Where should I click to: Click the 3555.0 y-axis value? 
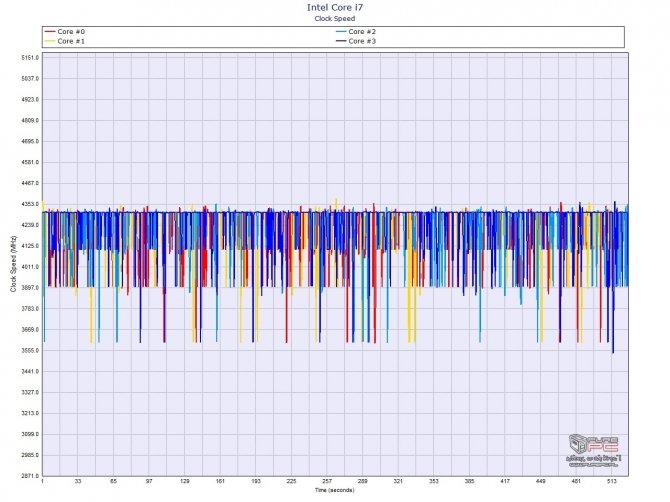(30, 350)
